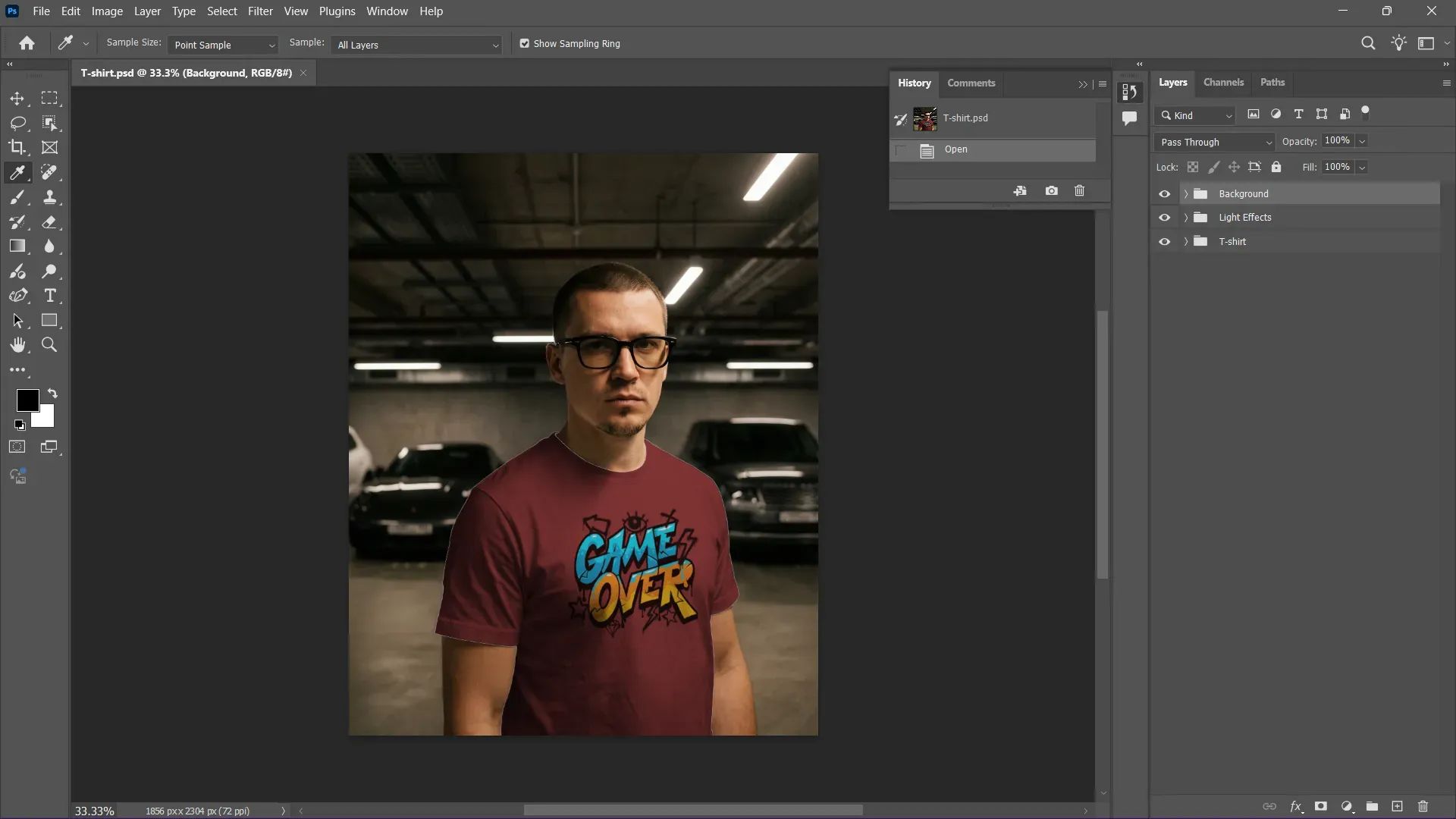The image size is (1456, 819).
Task: Select the Zoom tool
Action: pos(49,345)
